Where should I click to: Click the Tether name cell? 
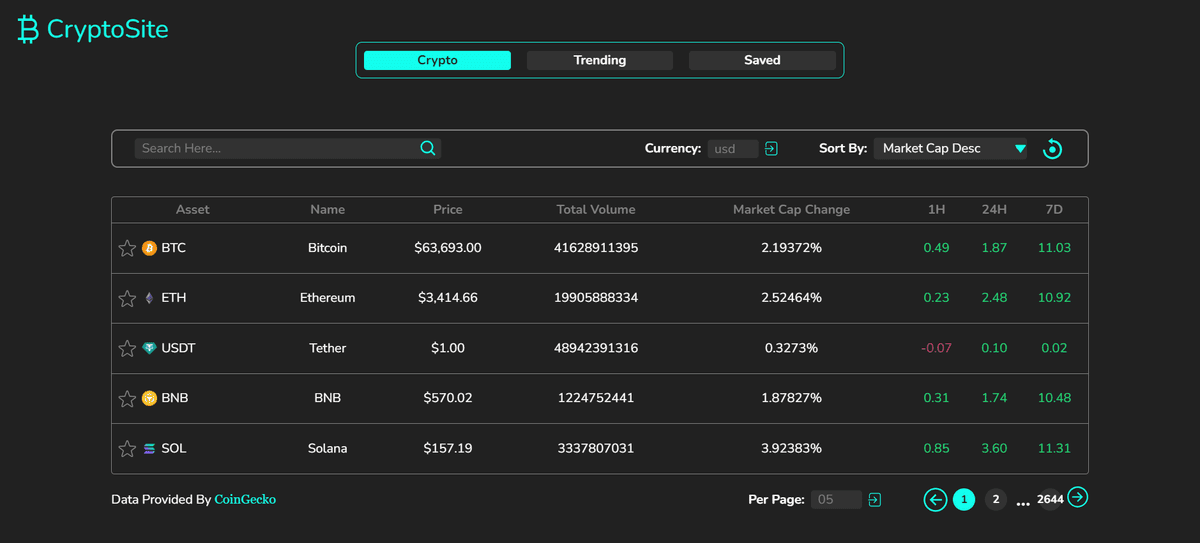[x=327, y=348]
